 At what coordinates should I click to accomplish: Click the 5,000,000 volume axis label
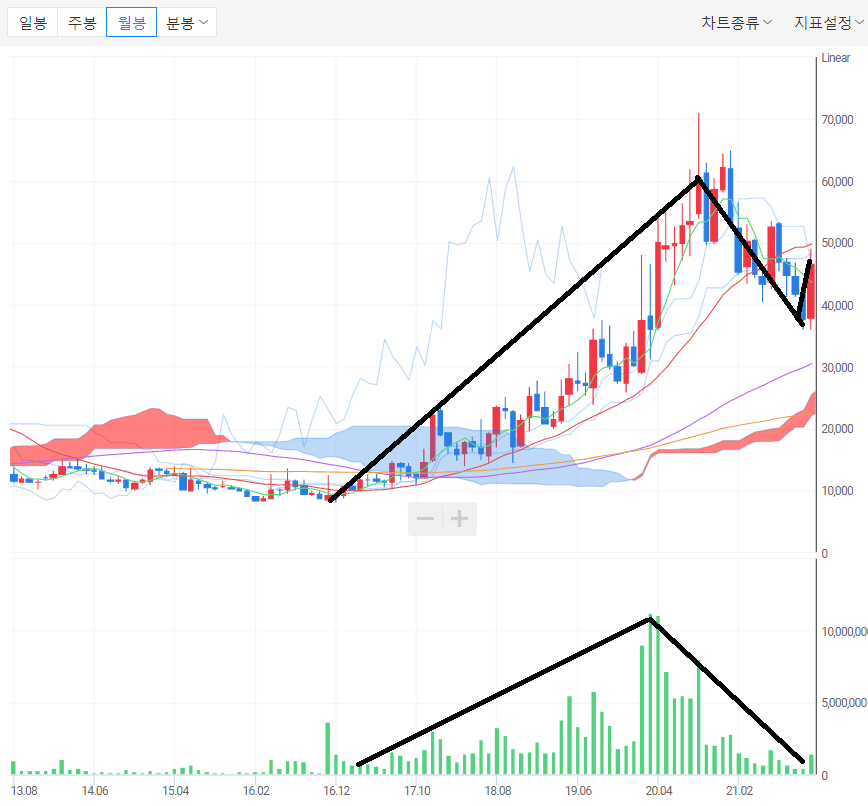(x=844, y=703)
